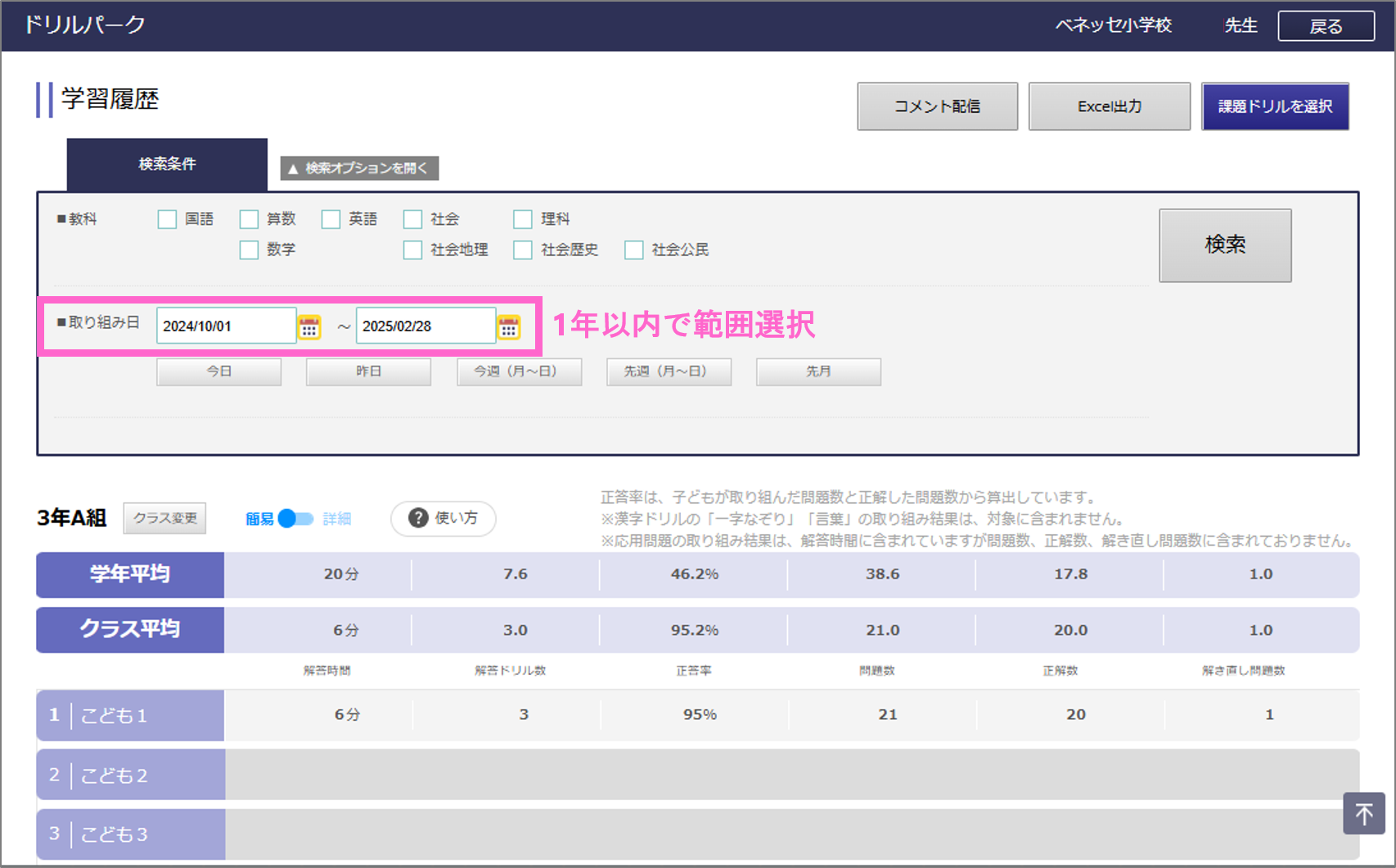The width and height of the screenshot is (1396, 868).
Task: Click the 検索 search button
Action: point(1225,245)
